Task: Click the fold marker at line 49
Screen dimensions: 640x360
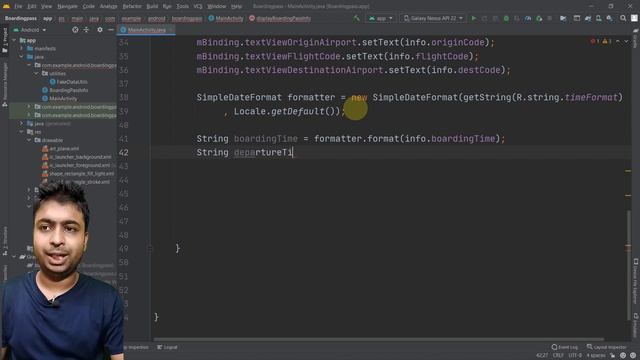Action: (150, 248)
